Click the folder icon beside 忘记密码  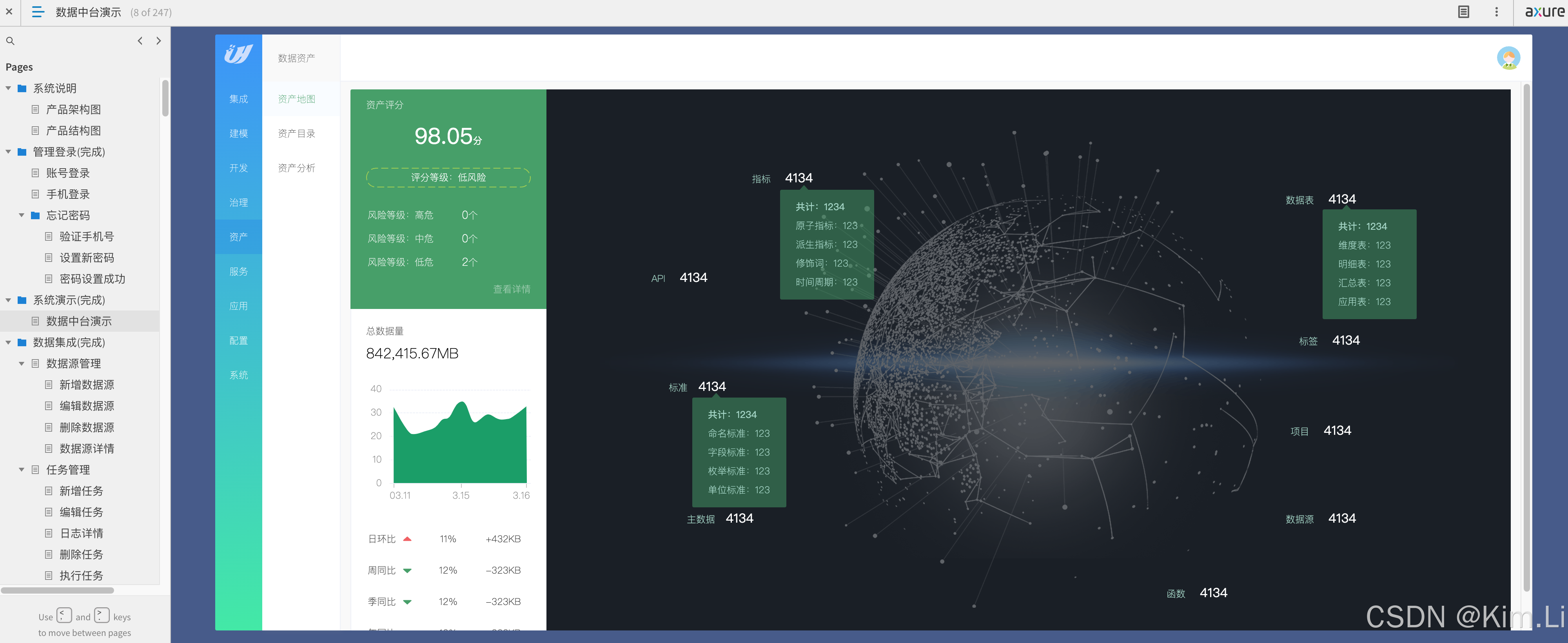(x=35, y=216)
